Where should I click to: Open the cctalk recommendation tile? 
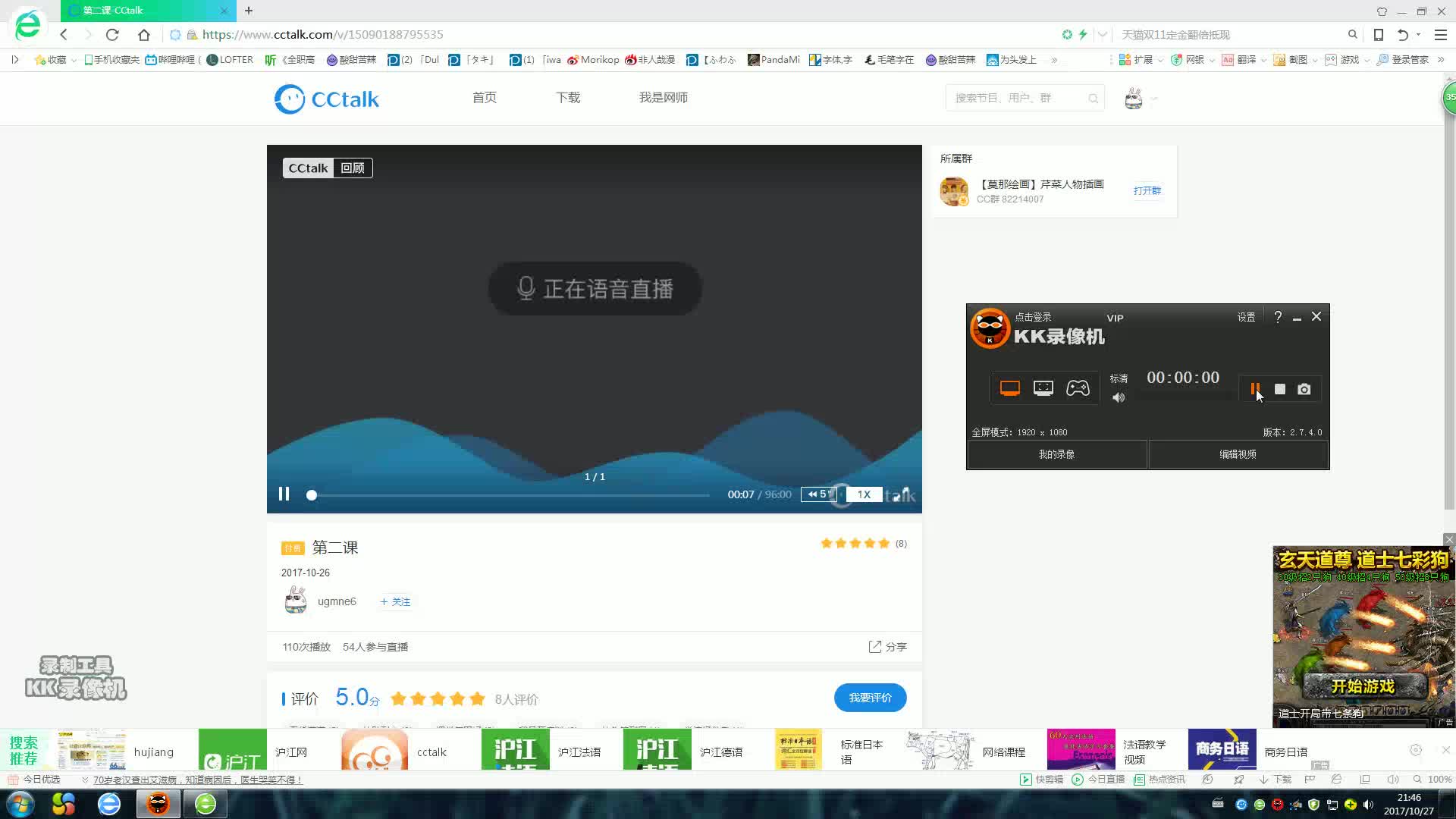[394, 751]
